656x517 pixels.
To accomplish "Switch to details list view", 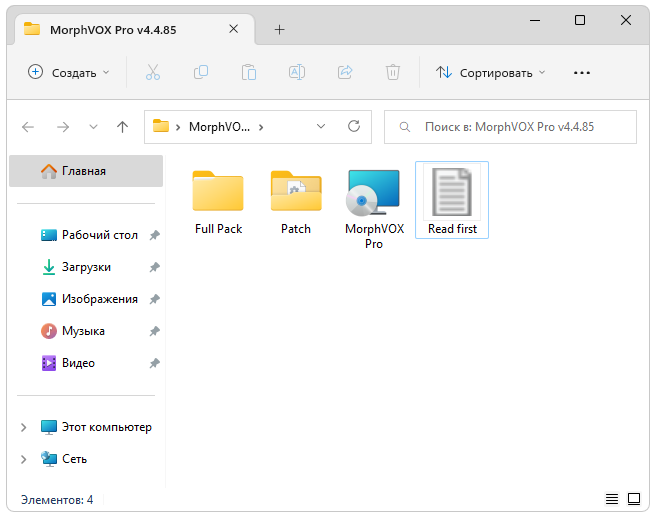I will point(612,499).
